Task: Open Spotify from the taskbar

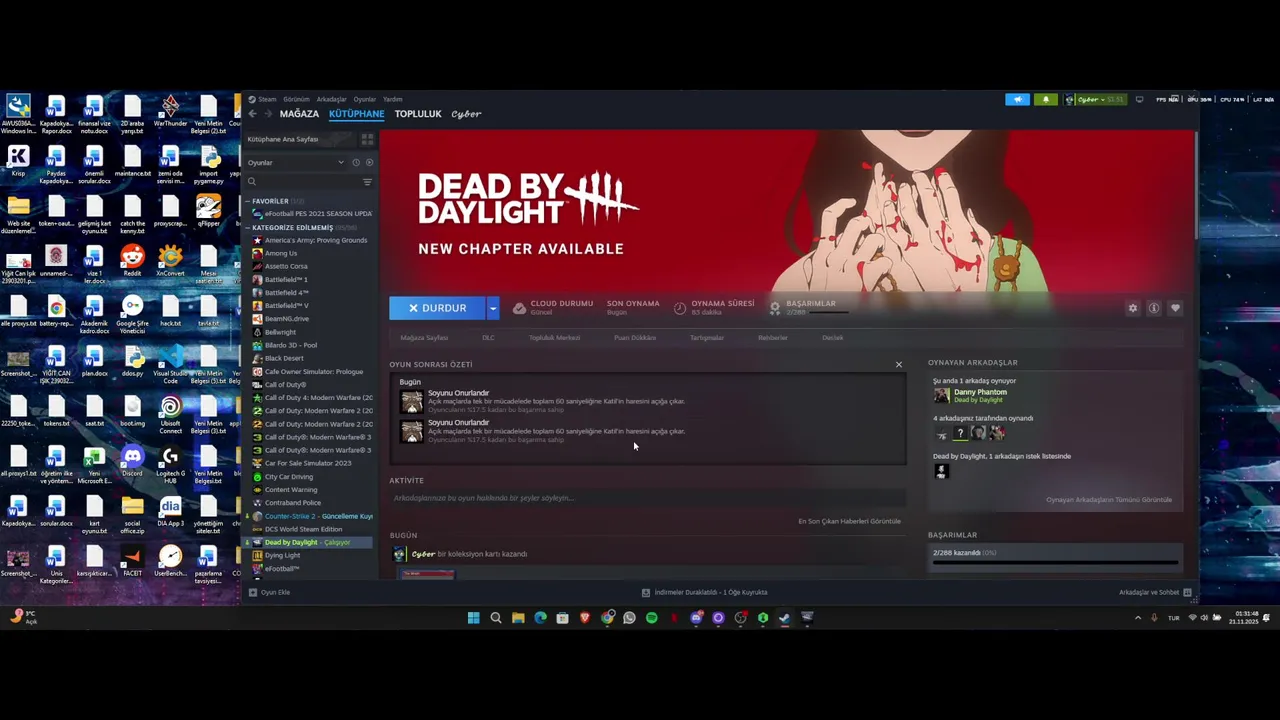Action: coord(652,618)
